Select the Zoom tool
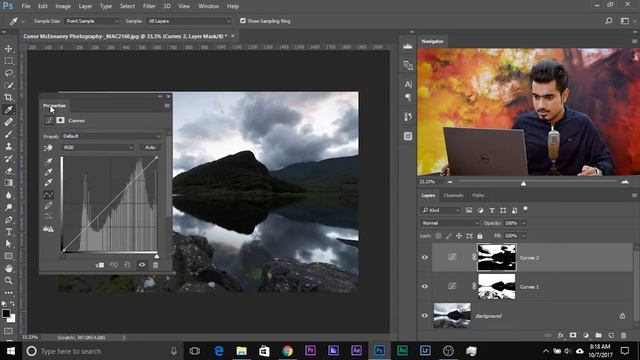640x360 pixels. 9,280
